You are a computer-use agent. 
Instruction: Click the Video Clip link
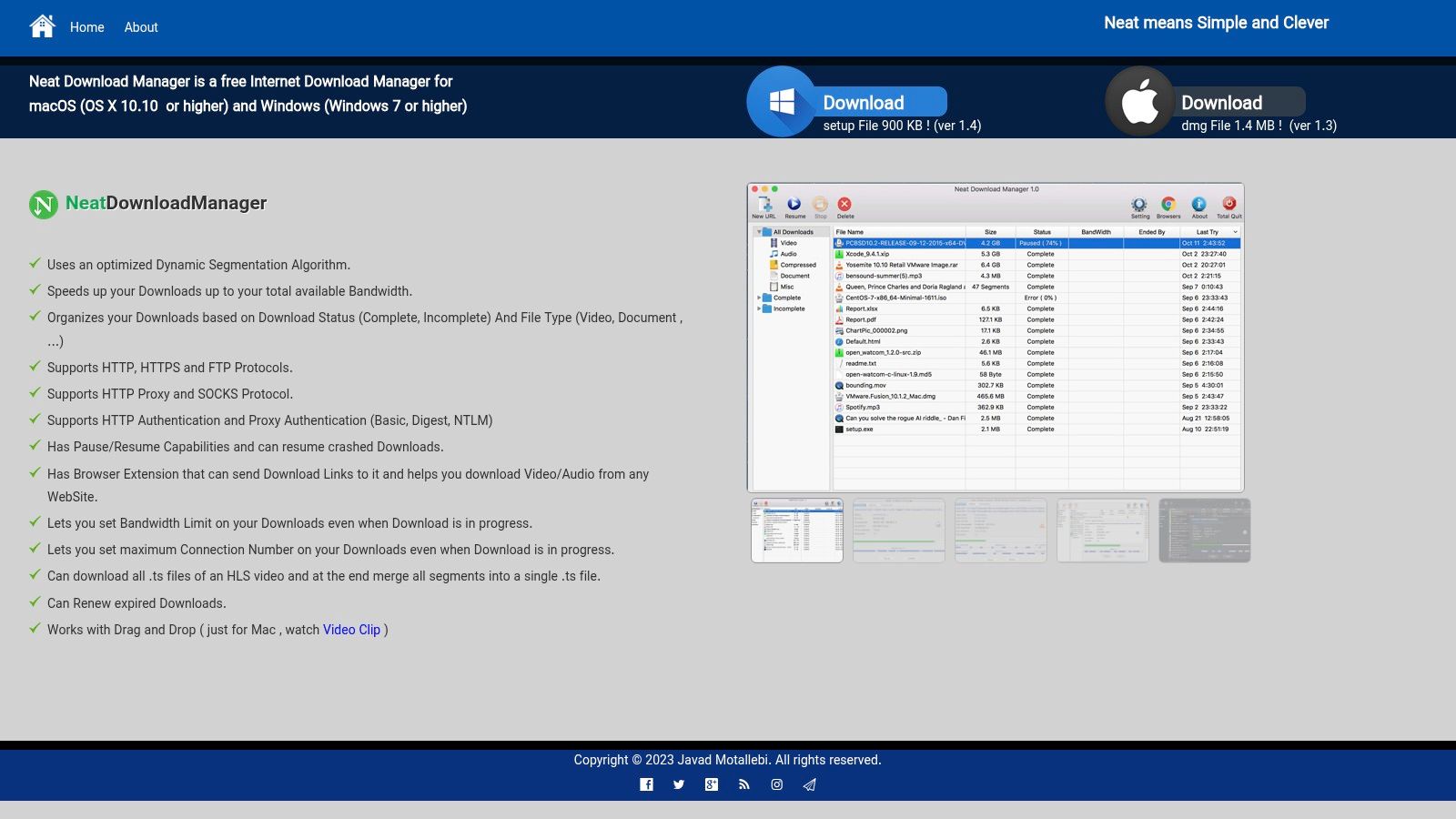pyautogui.click(x=351, y=630)
